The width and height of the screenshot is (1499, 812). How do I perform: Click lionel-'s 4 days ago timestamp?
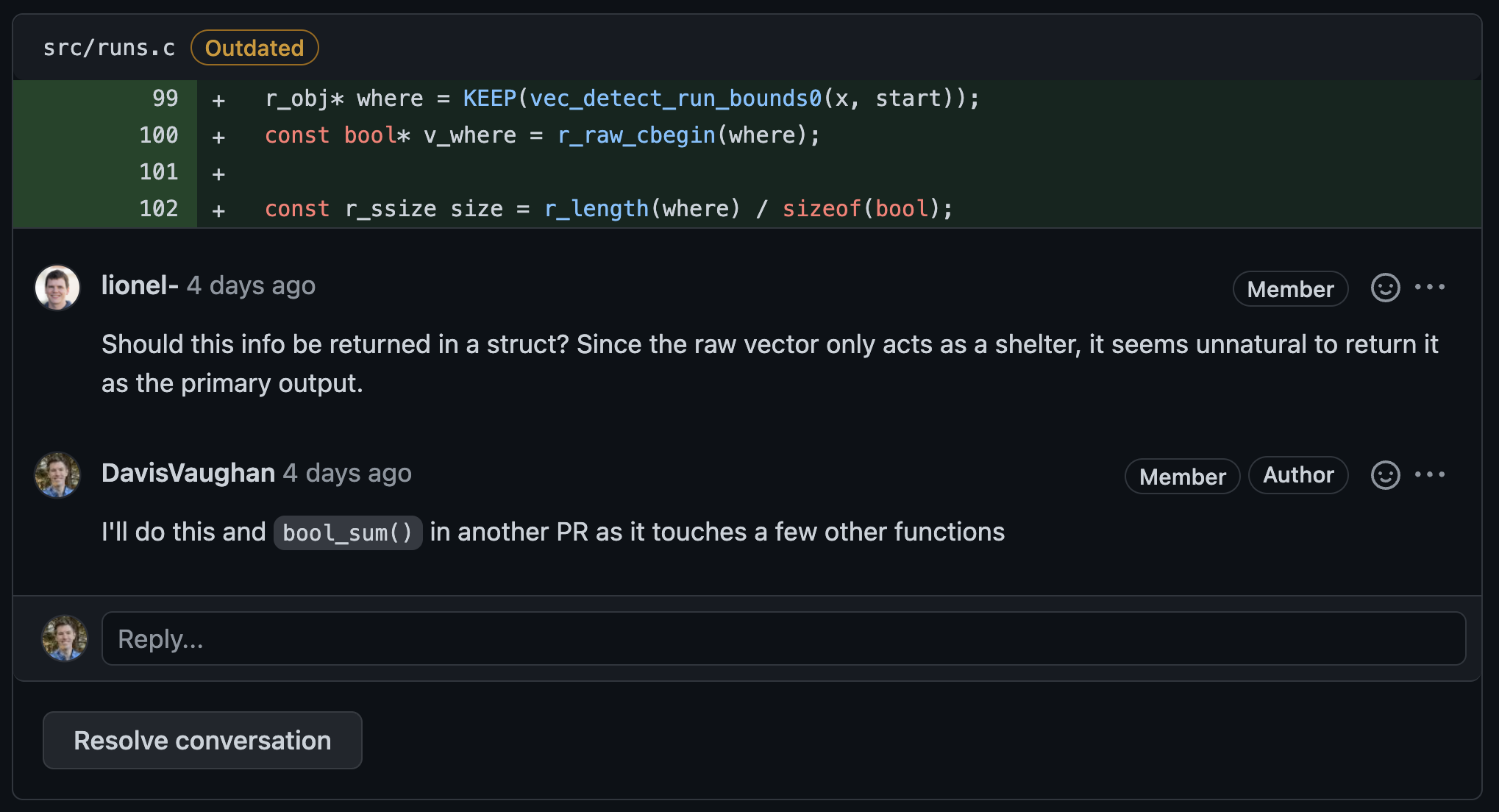pyautogui.click(x=251, y=285)
